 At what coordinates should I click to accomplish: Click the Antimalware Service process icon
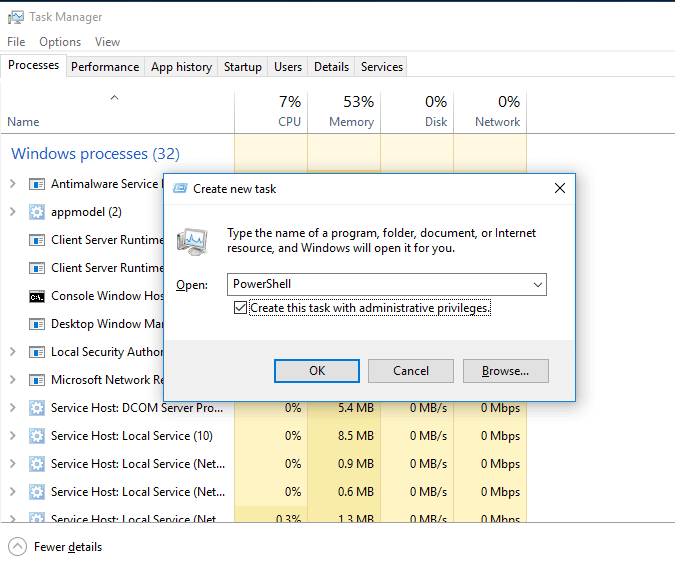tap(37, 185)
